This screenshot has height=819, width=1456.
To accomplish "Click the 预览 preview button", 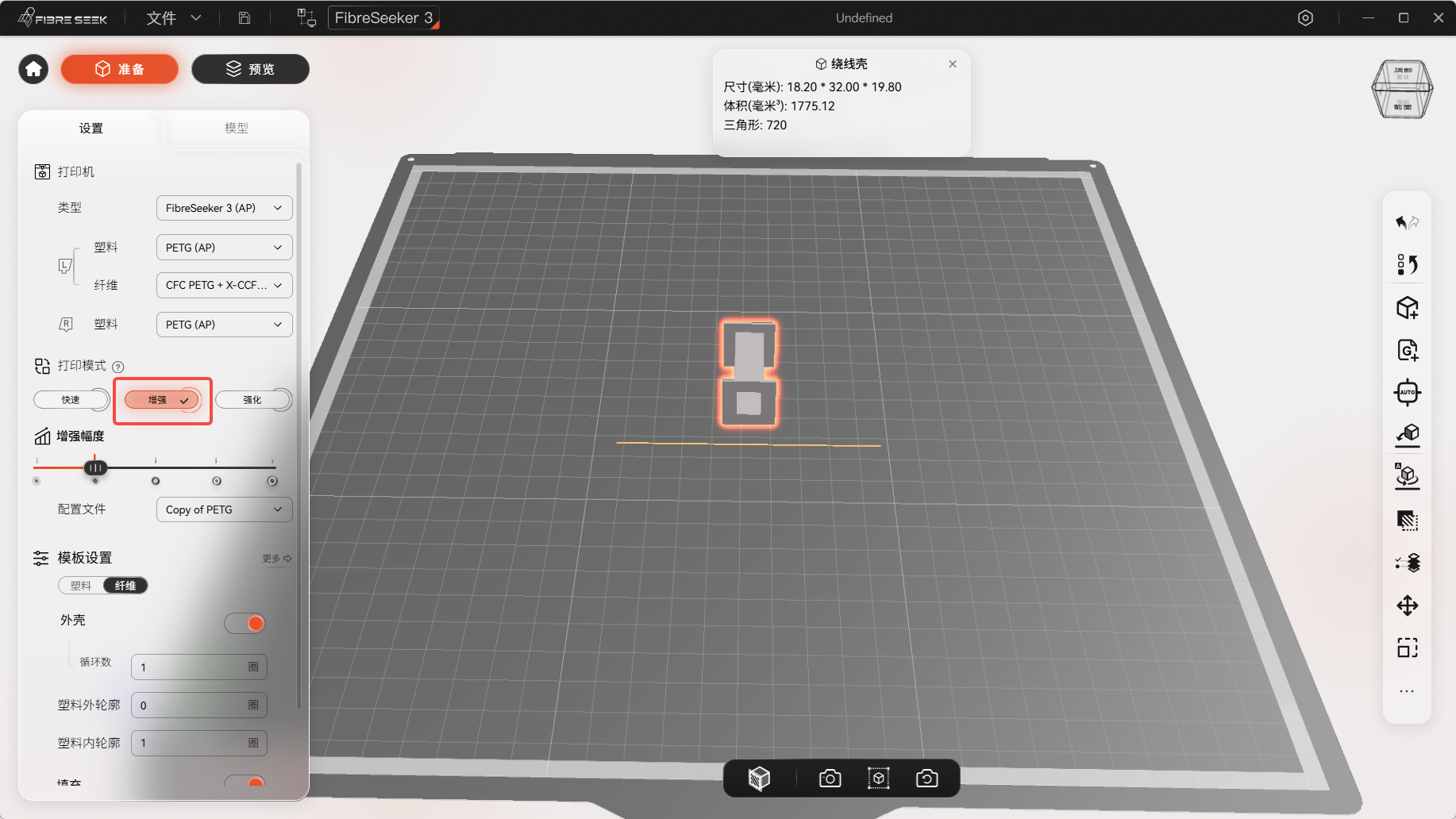I will [250, 69].
